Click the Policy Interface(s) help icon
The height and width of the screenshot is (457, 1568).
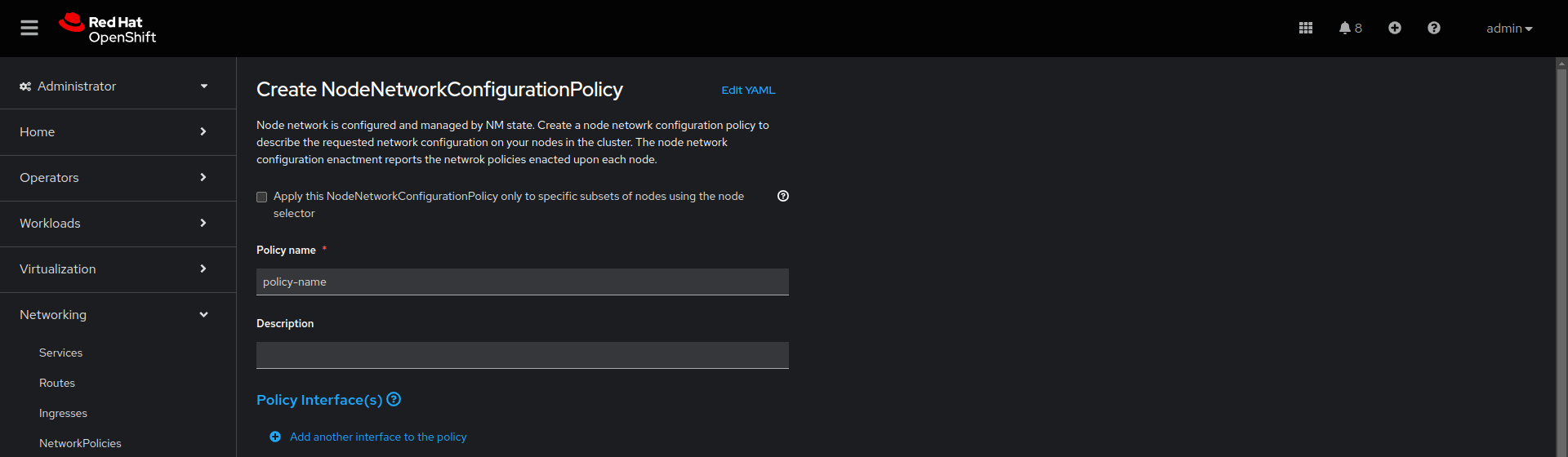tap(394, 399)
